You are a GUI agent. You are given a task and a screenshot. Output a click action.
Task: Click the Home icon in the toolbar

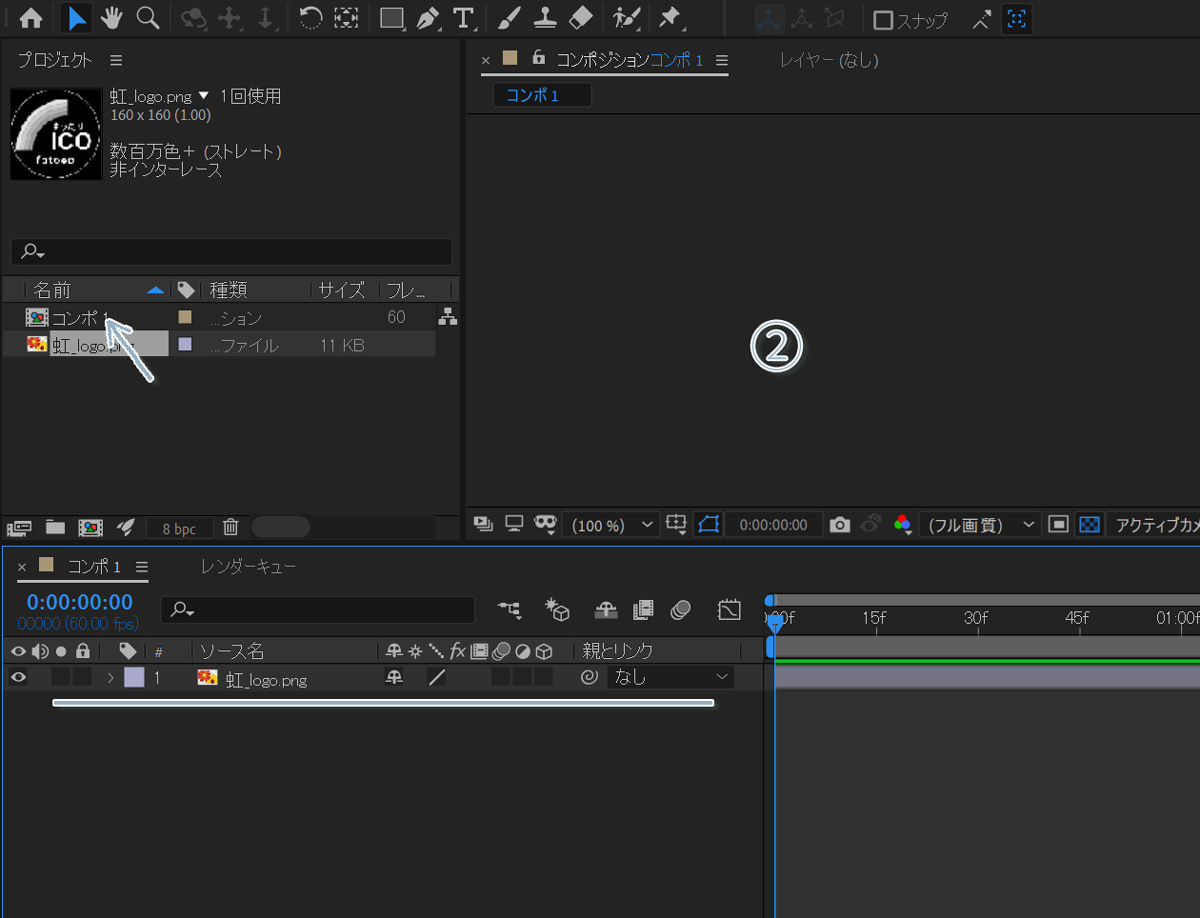pos(31,18)
